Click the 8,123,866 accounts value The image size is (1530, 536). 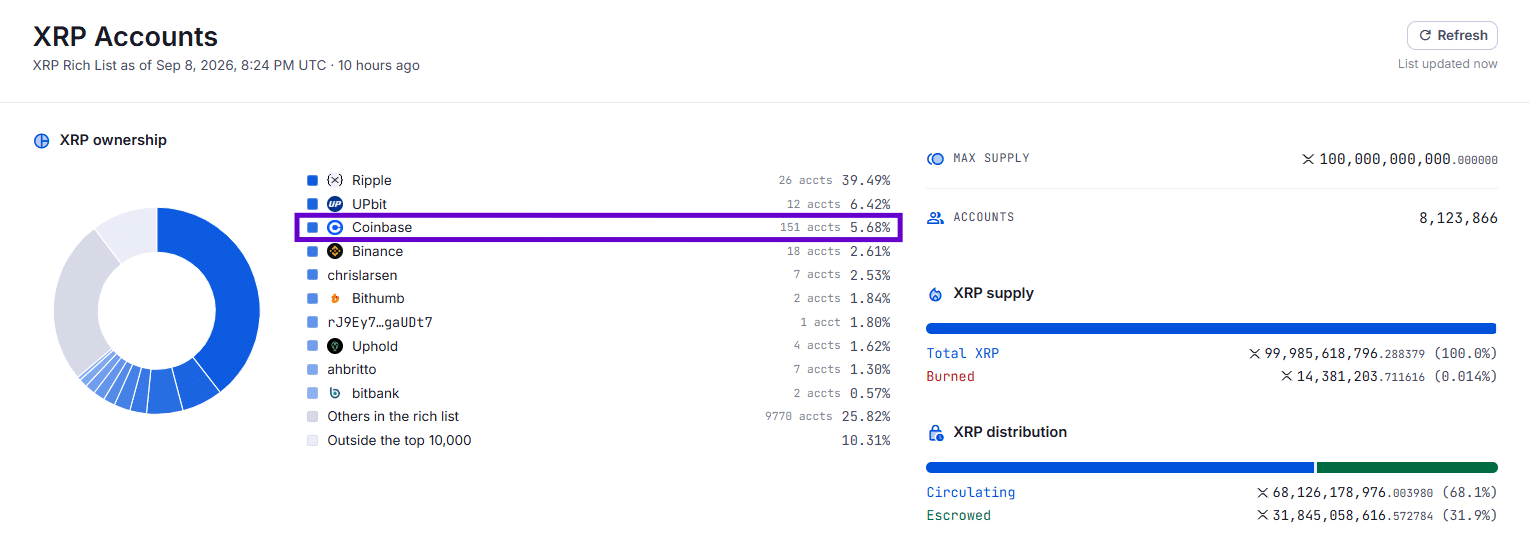click(x=1458, y=217)
